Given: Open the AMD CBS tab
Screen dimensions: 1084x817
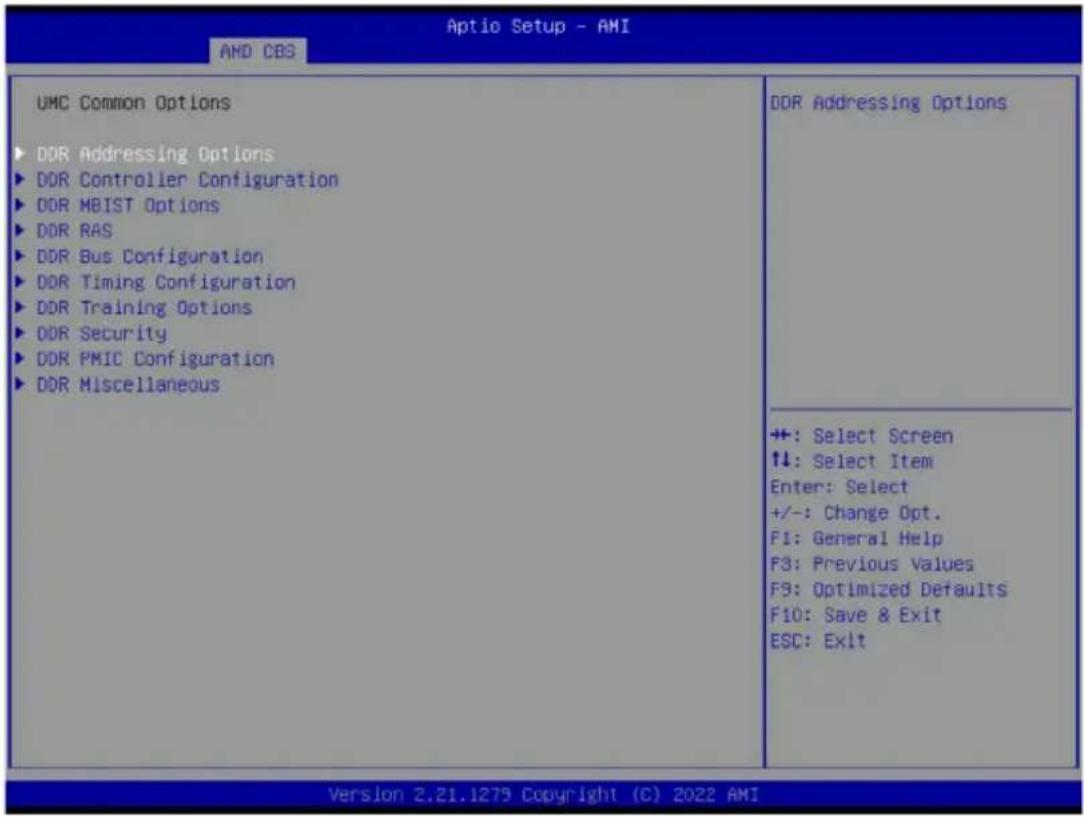Looking at the screenshot, I should point(258,51).
